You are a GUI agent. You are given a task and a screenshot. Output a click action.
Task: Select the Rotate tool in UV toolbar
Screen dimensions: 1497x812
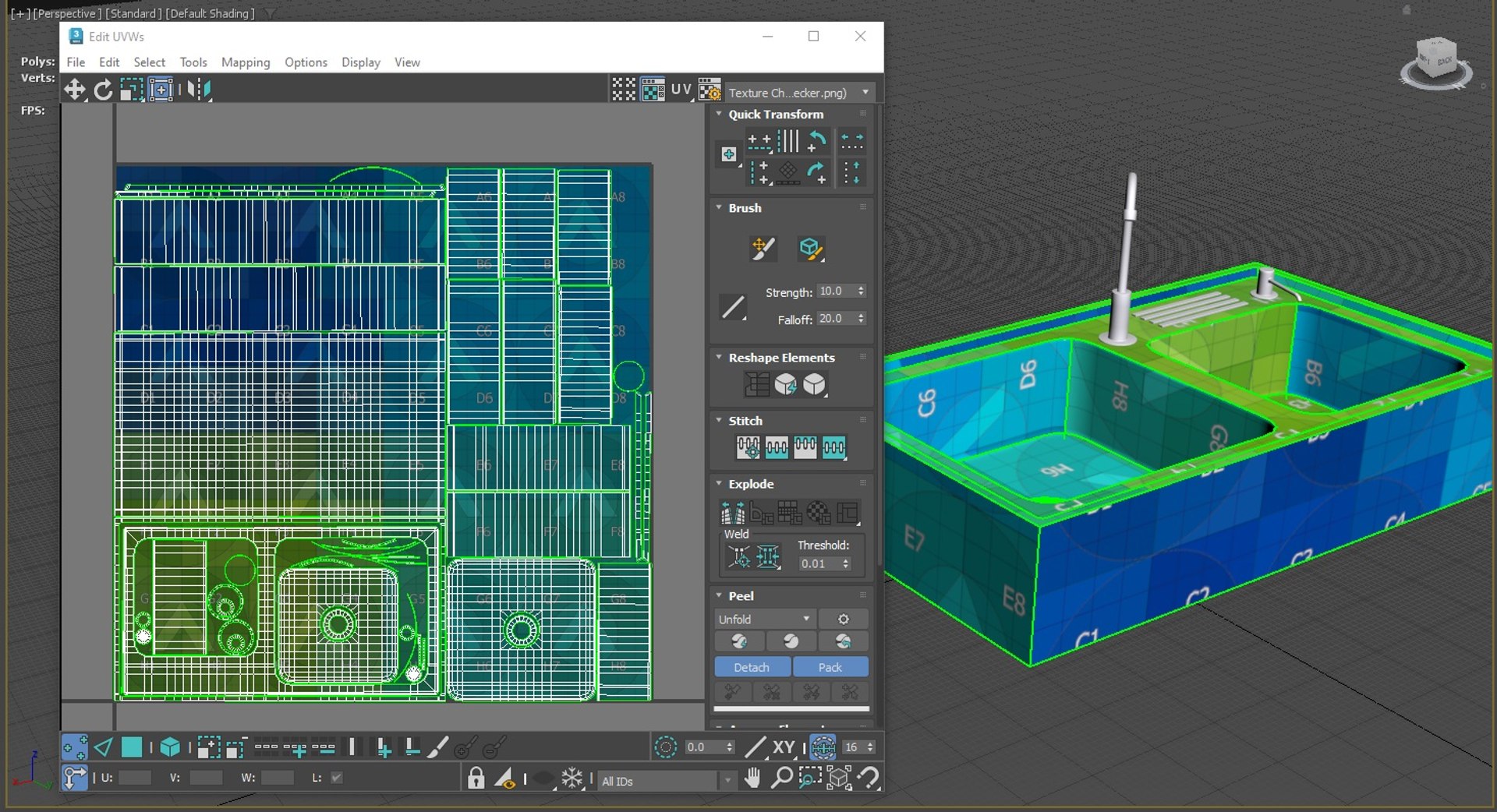click(x=103, y=90)
